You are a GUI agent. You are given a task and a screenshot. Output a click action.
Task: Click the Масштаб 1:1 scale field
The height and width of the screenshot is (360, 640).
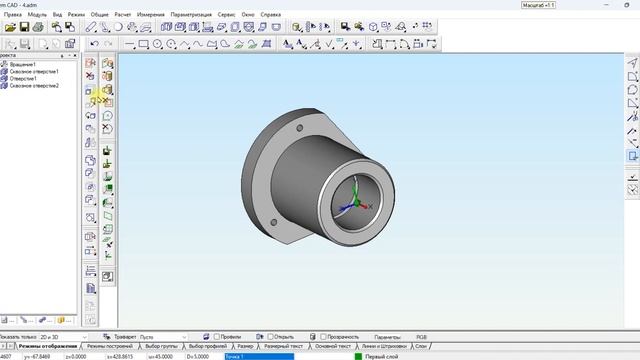pos(538,5)
